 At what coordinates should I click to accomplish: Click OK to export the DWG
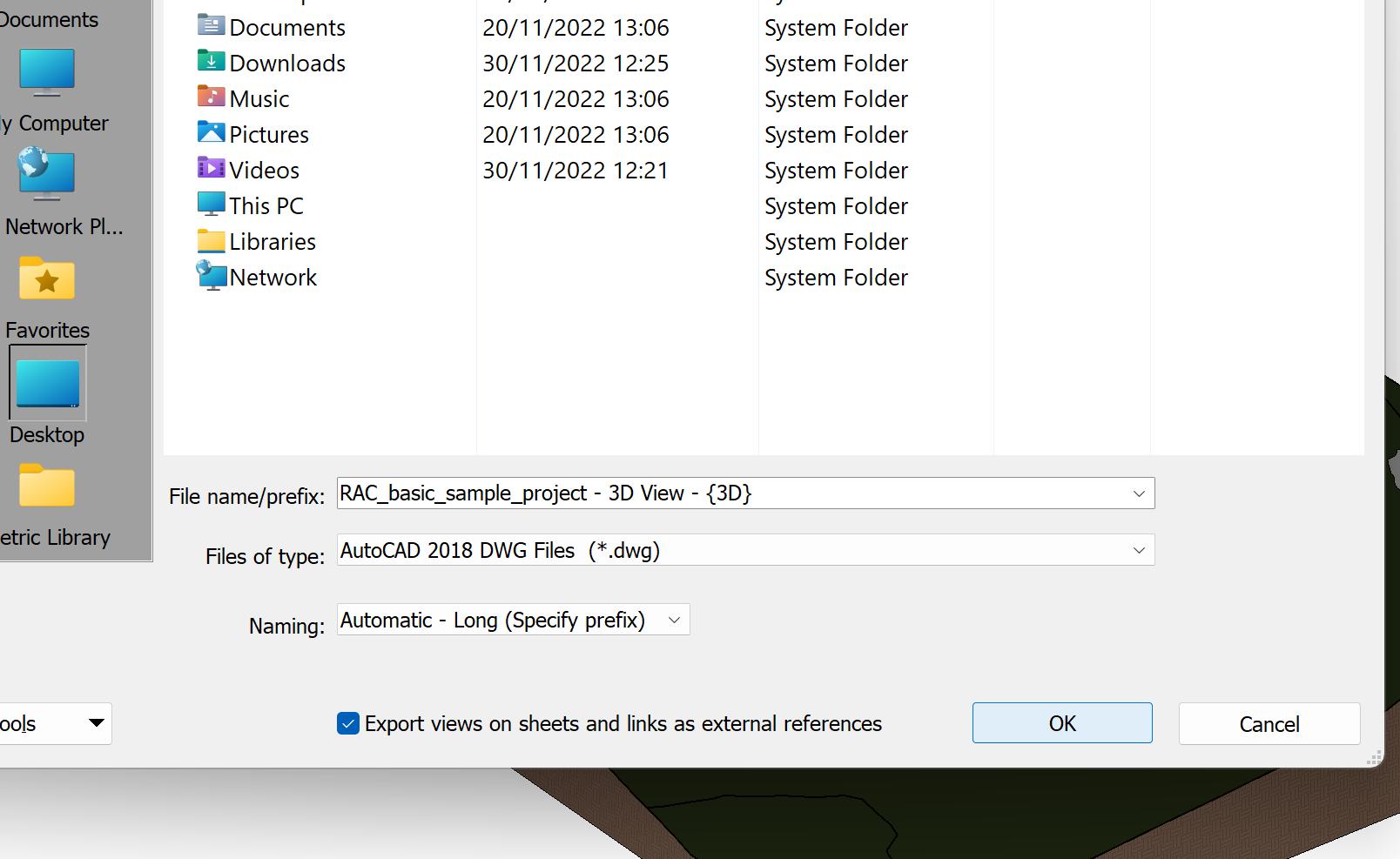1062,722
